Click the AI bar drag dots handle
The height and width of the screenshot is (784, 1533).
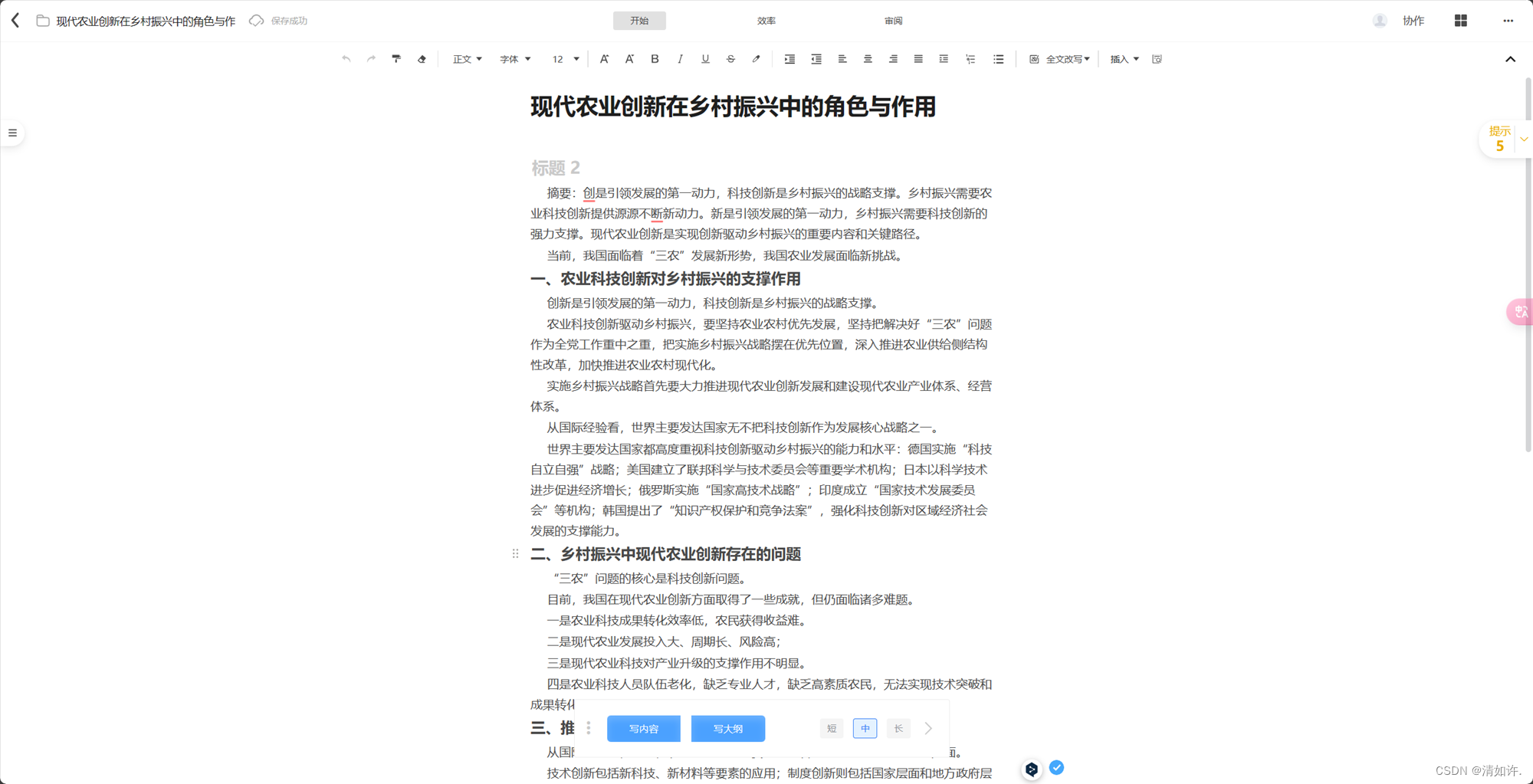click(x=589, y=728)
